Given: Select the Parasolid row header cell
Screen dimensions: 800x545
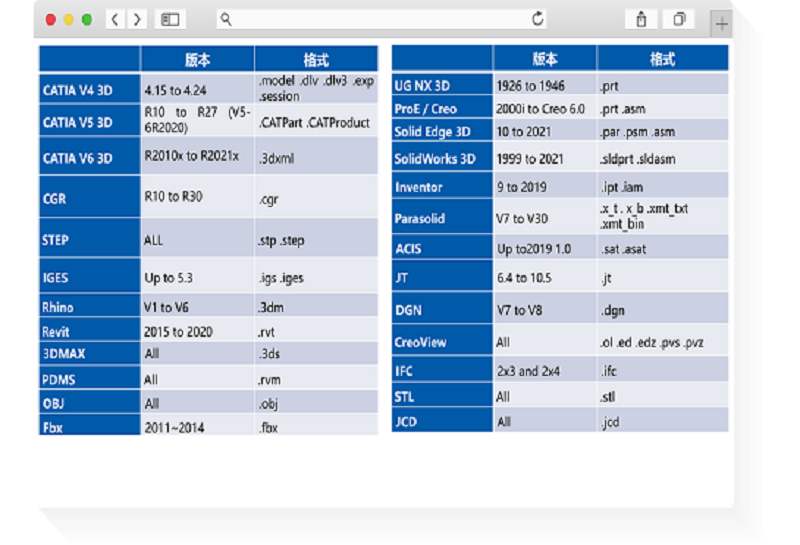Looking at the screenshot, I should [442, 217].
